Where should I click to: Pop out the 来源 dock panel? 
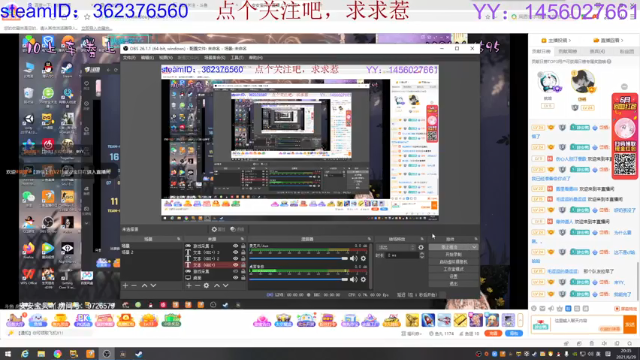tap(242, 239)
